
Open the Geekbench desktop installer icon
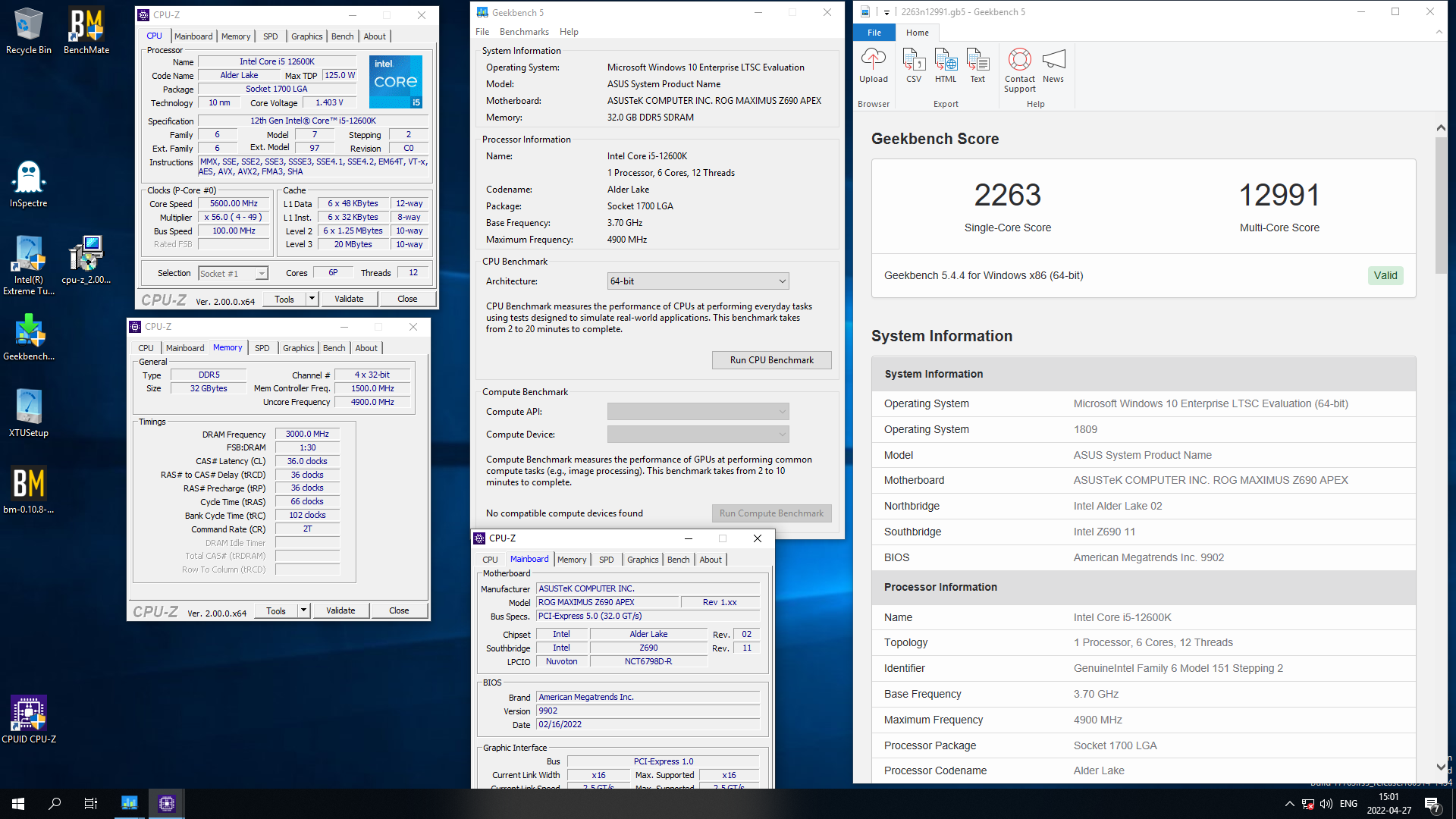pos(29,337)
